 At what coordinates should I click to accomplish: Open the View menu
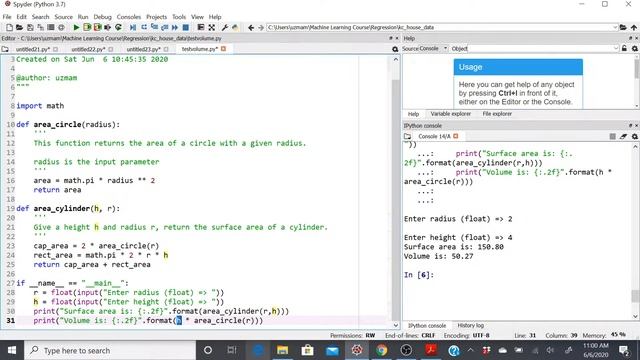point(197,17)
